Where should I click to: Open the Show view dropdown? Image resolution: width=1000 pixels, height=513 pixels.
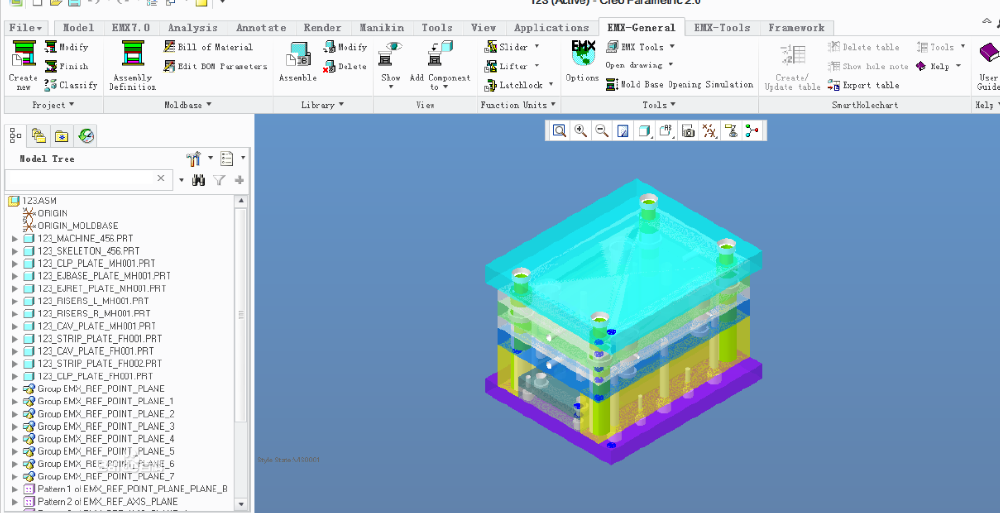pos(391,66)
